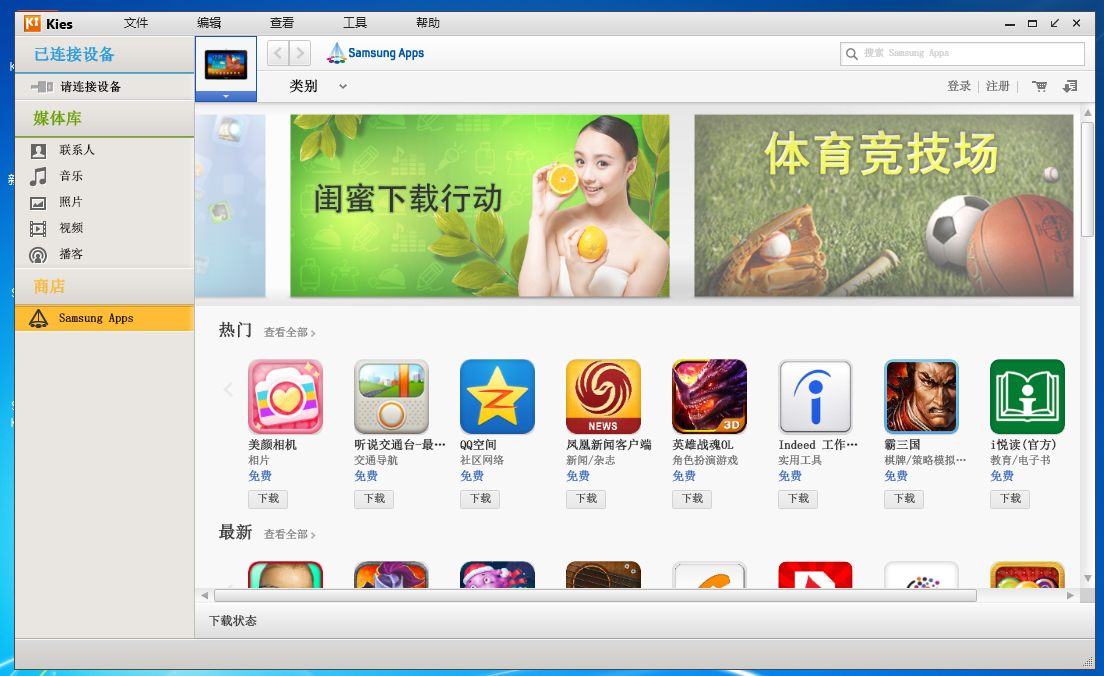Click the device thumbnail tab
This screenshot has width=1104, height=676.
pyautogui.click(x=226, y=65)
